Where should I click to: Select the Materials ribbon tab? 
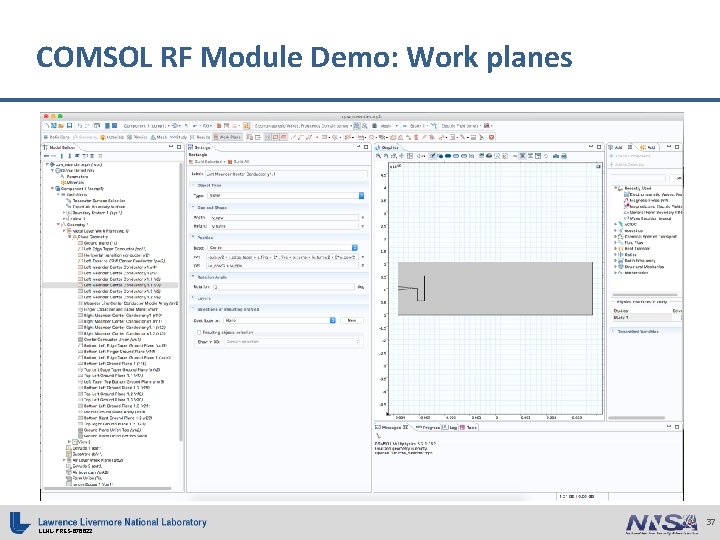tap(112, 137)
